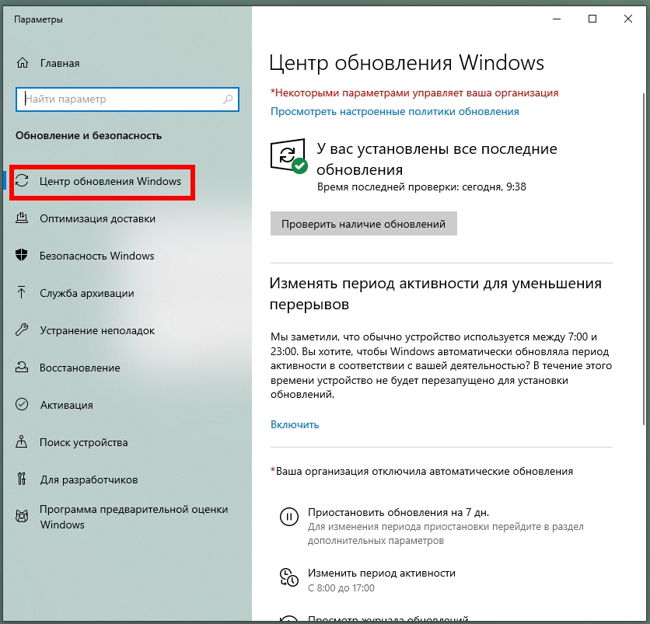Click the Центр обновления Windows page title
Image resolution: width=650 pixels, height=624 pixels.
point(406,63)
